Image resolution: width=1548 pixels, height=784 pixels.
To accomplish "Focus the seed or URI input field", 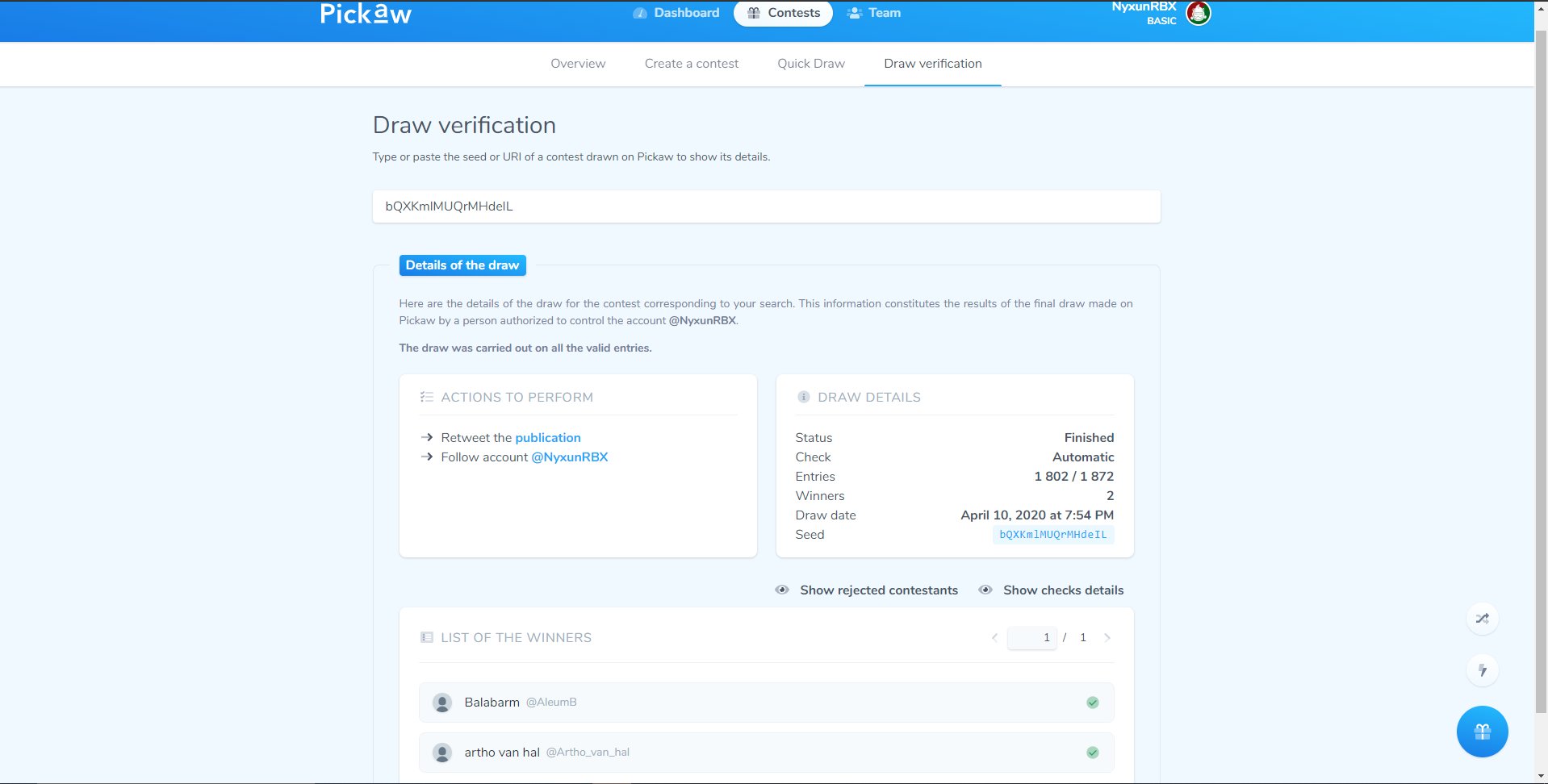I will [767, 206].
